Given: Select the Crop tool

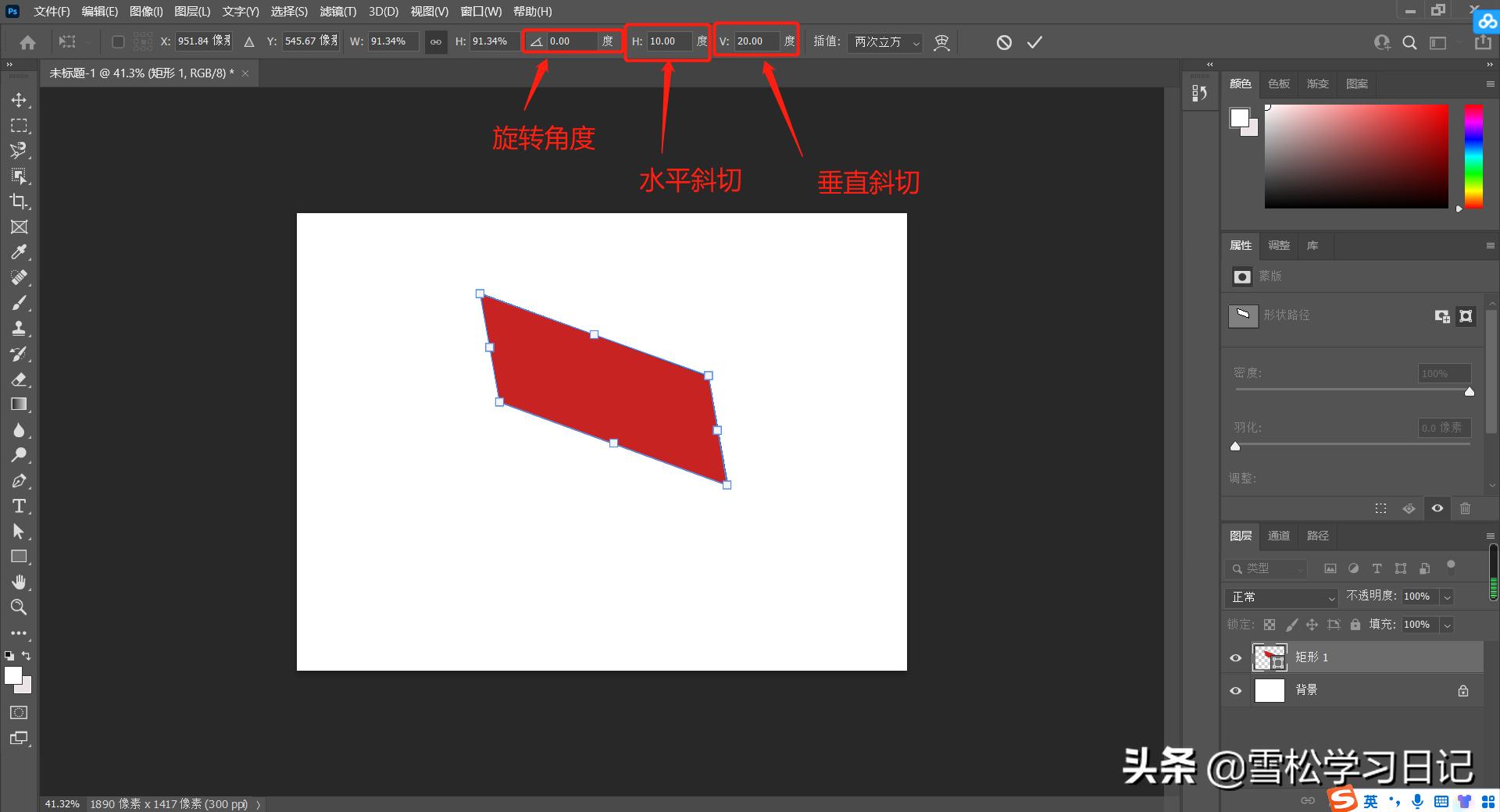Looking at the screenshot, I should click(19, 201).
